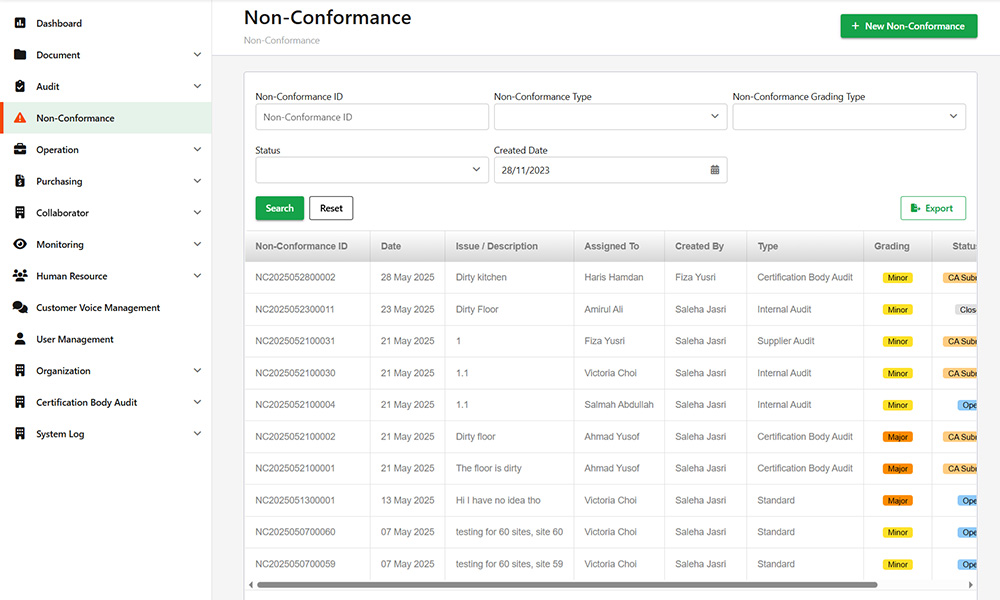The height and width of the screenshot is (600, 1000).
Task: Click the New Non-Conformance button
Action: tap(908, 26)
